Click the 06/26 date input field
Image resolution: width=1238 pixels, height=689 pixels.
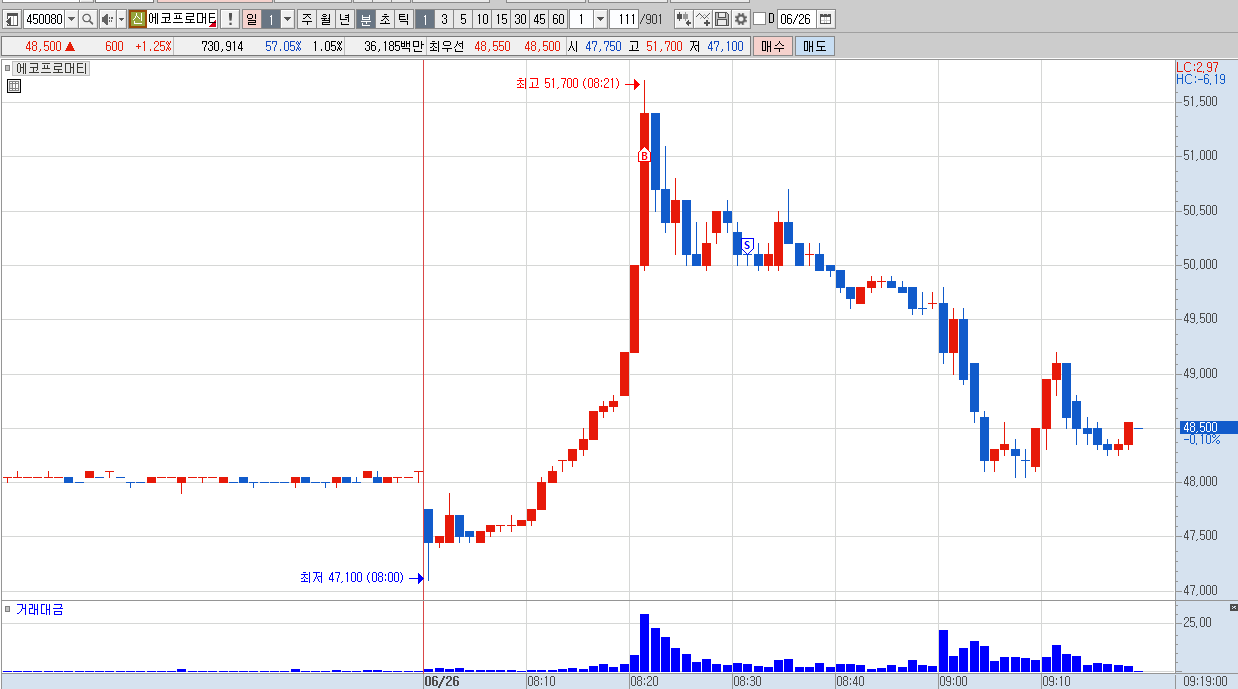(796, 19)
